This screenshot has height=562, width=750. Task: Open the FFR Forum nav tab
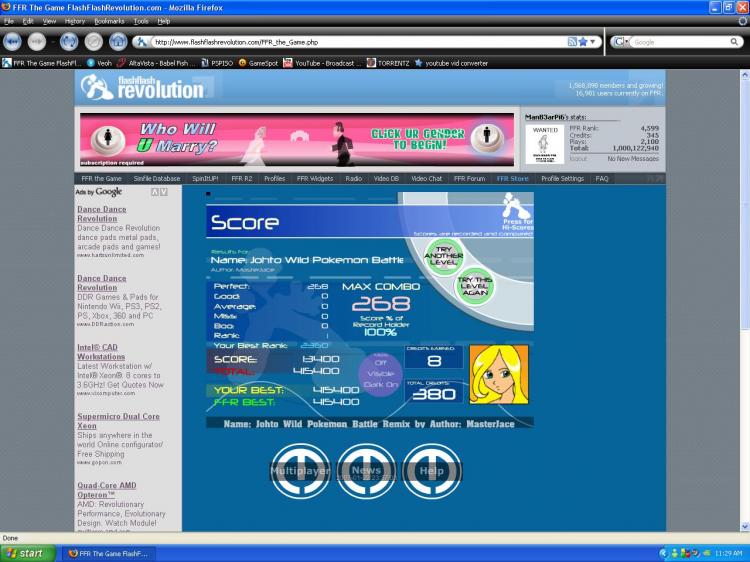tap(469, 178)
